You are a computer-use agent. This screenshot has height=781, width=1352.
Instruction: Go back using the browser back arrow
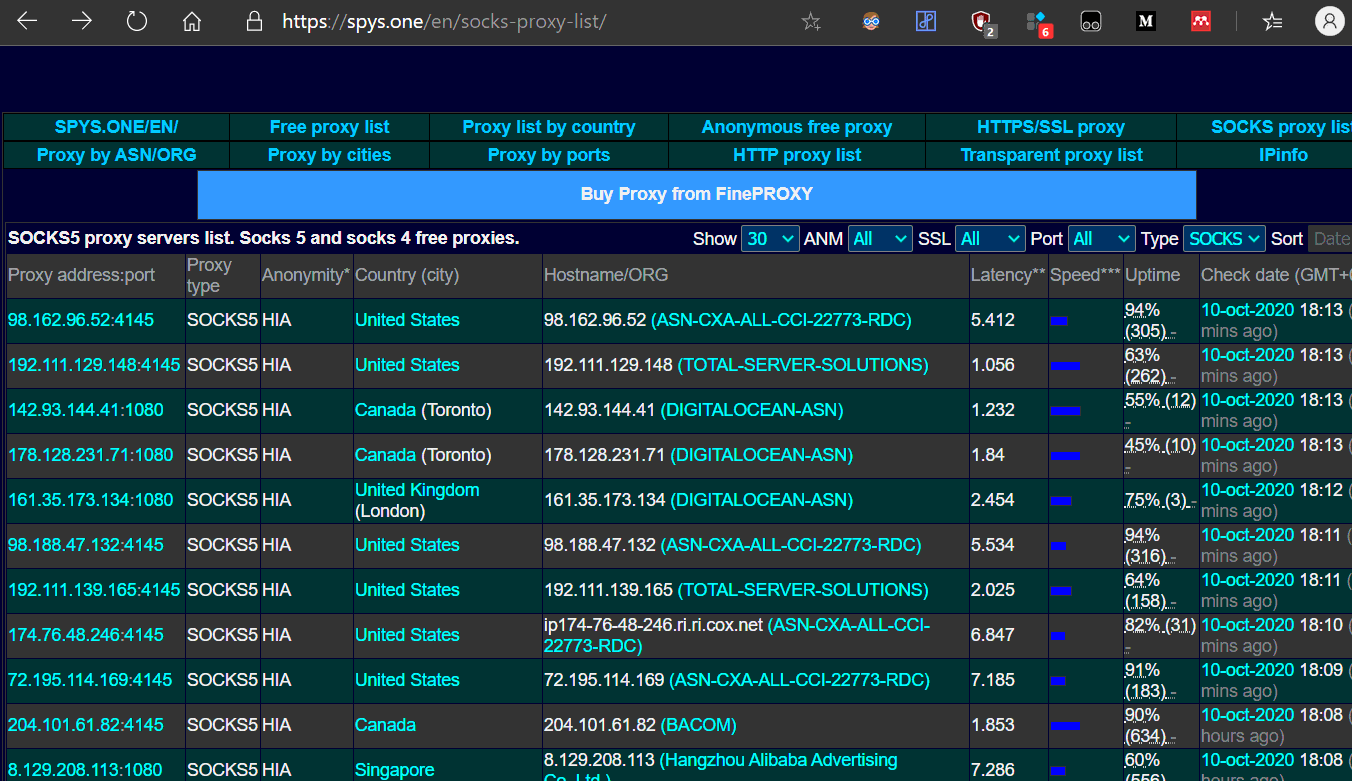click(x=27, y=21)
